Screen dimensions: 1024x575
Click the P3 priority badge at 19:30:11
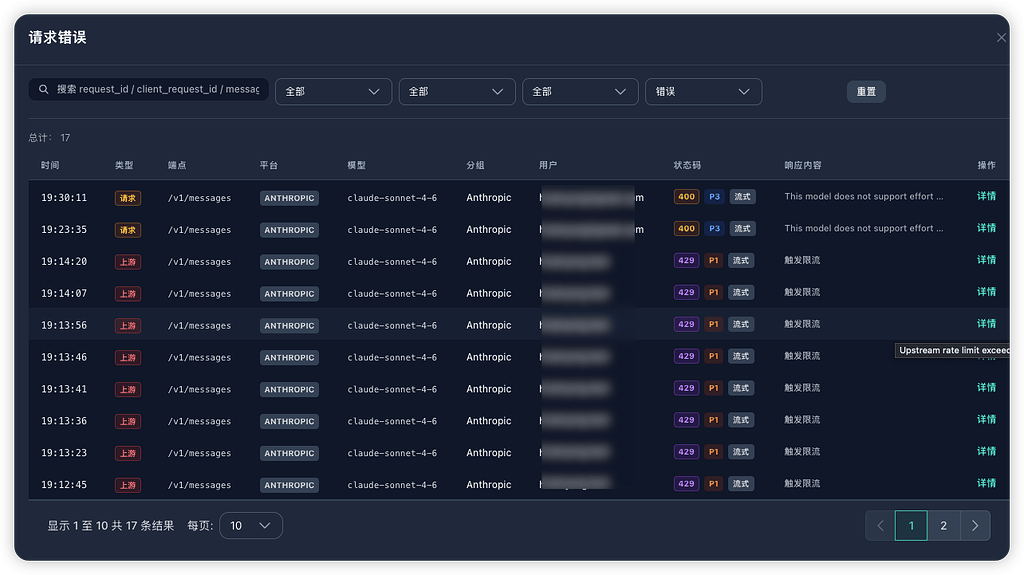point(714,197)
